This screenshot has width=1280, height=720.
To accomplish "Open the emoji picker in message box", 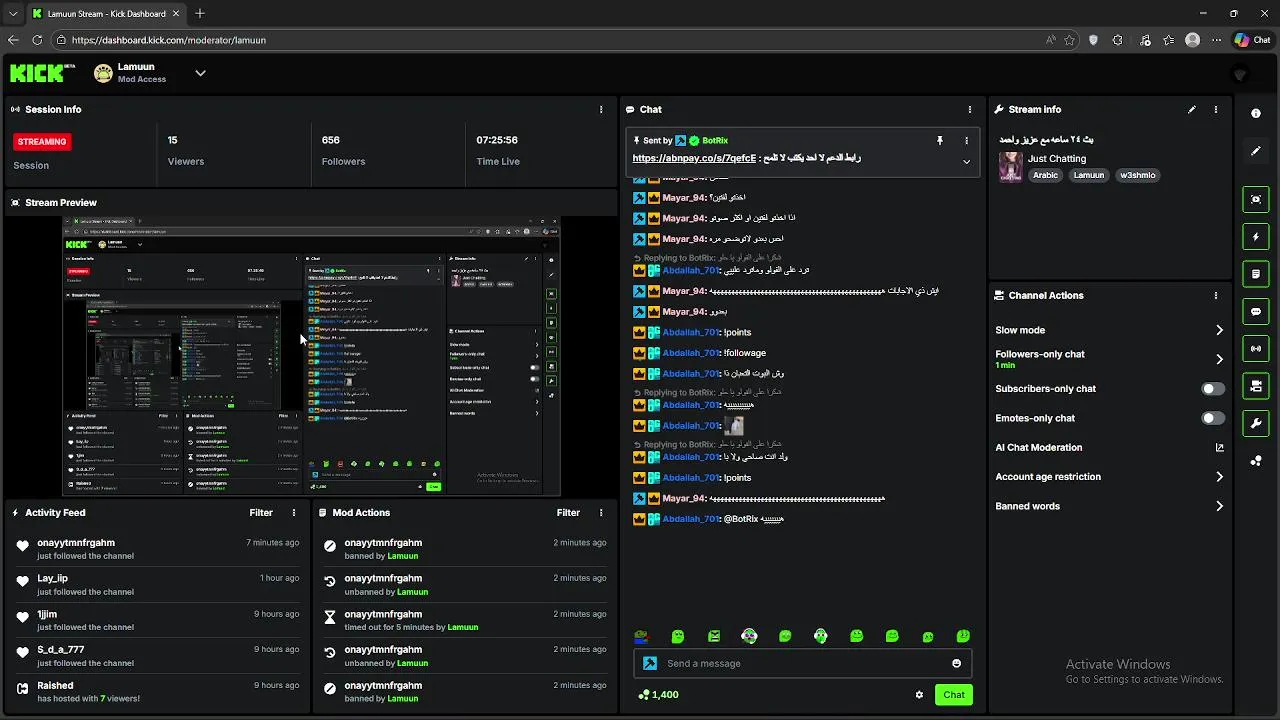I will tap(956, 663).
